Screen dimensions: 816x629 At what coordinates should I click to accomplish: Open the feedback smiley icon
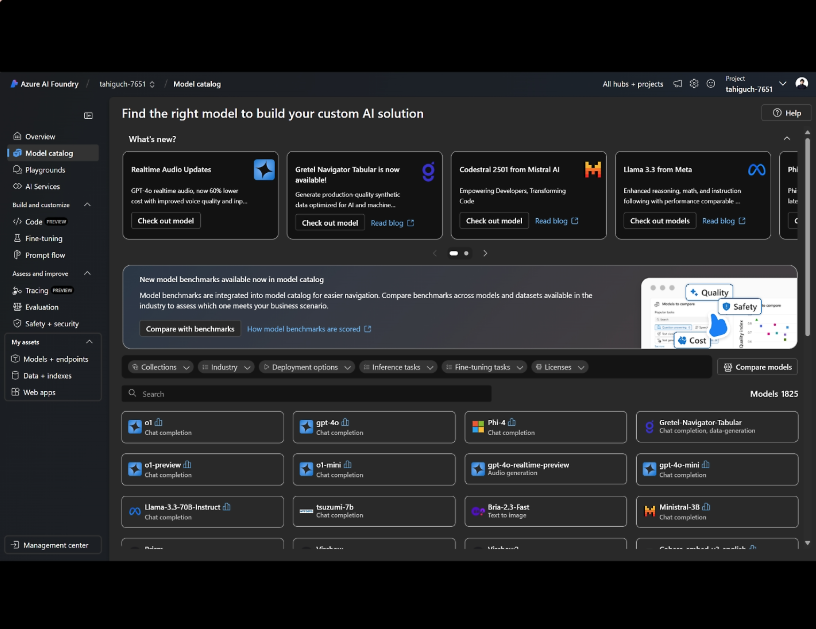click(x=710, y=84)
